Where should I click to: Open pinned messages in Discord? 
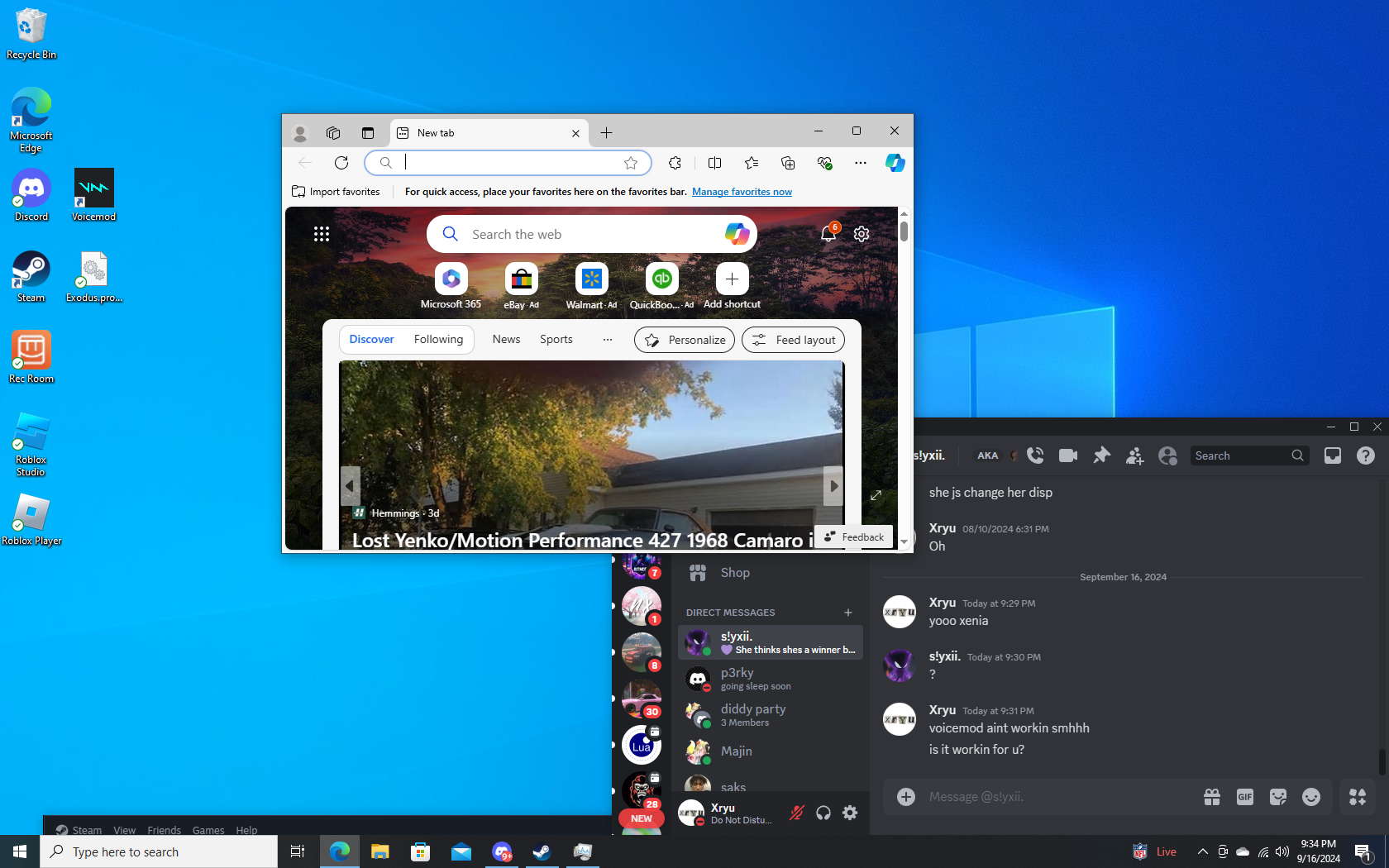(1101, 455)
